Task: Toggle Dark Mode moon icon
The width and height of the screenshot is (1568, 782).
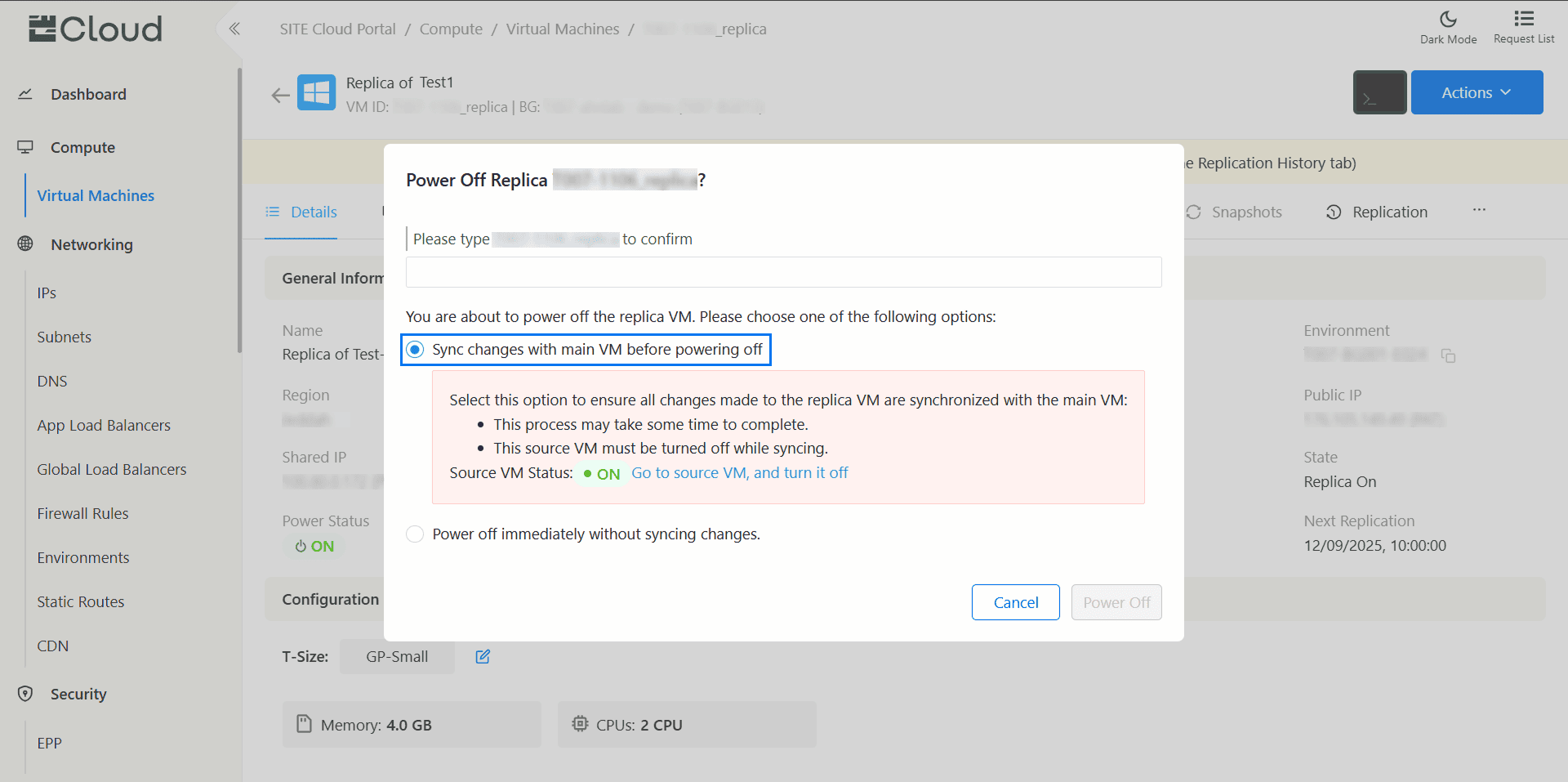Action: [x=1447, y=20]
